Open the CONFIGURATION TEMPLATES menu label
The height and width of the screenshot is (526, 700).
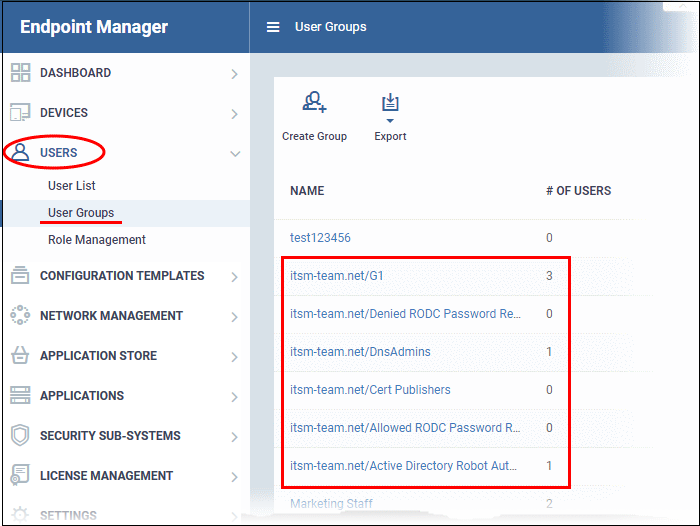[122, 276]
